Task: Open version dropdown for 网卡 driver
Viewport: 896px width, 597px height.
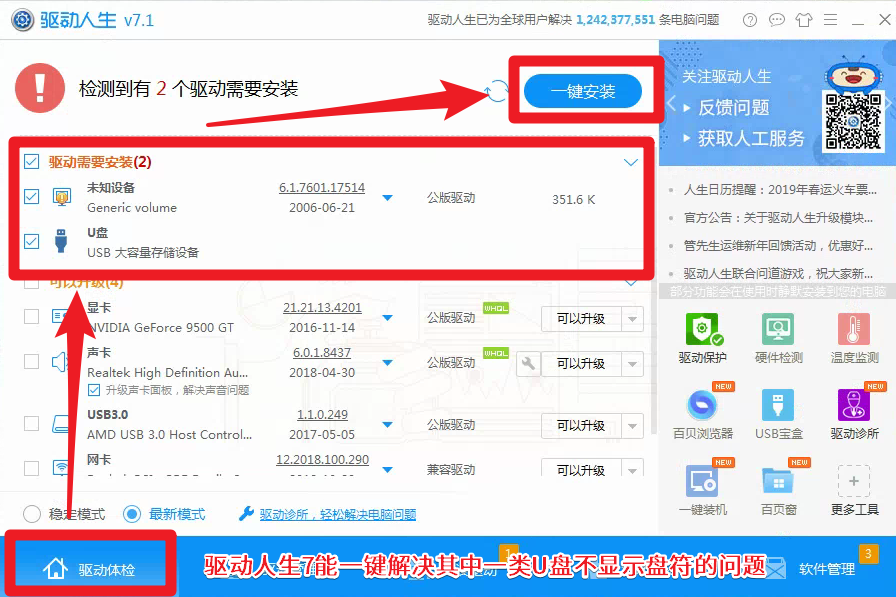Action: [x=387, y=470]
